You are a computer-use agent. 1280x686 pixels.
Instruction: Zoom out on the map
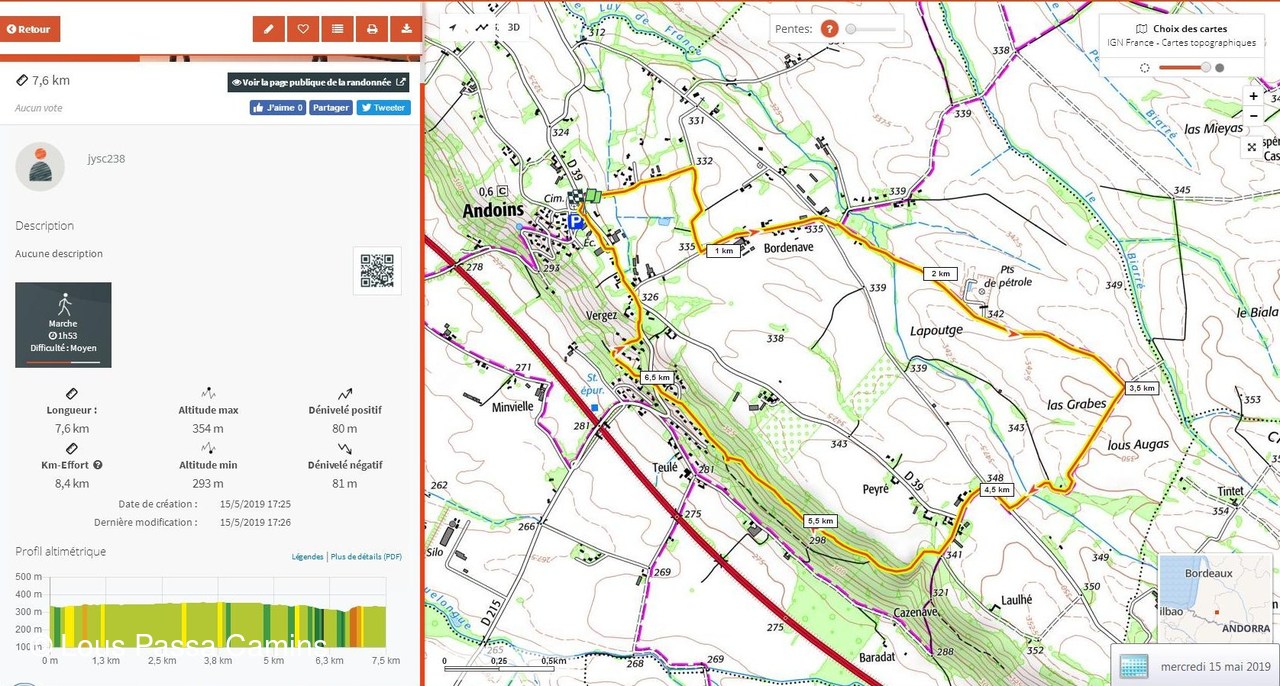click(1253, 116)
